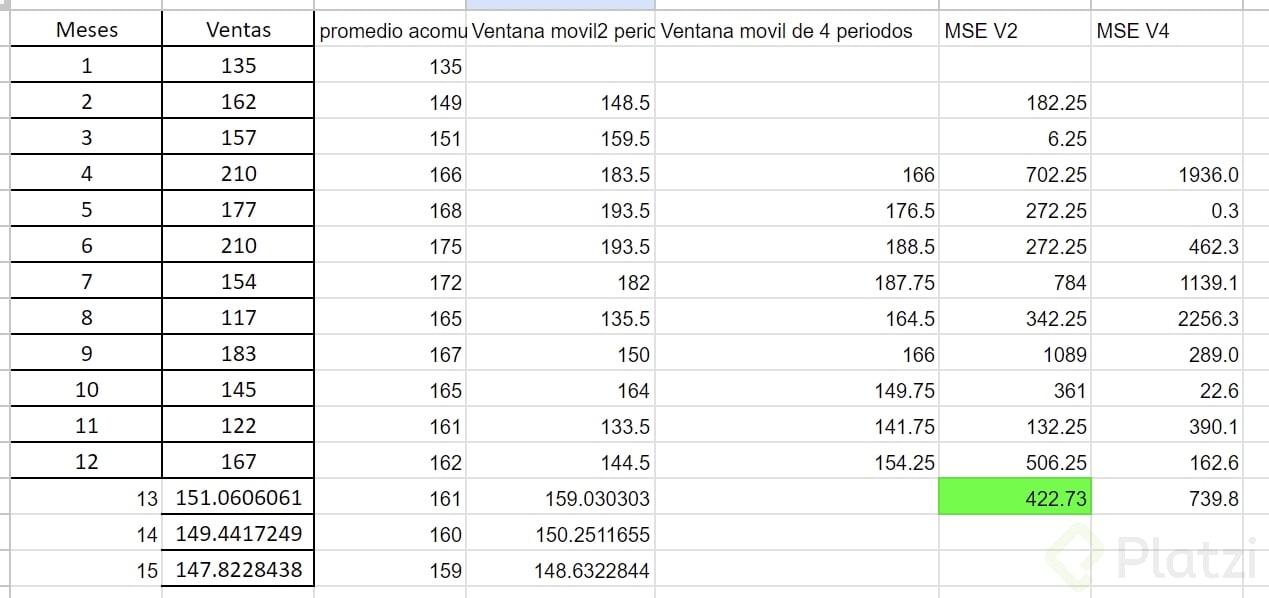Select the MSE V4 header cell
The image size is (1269, 598).
(x=1168, y=31)
